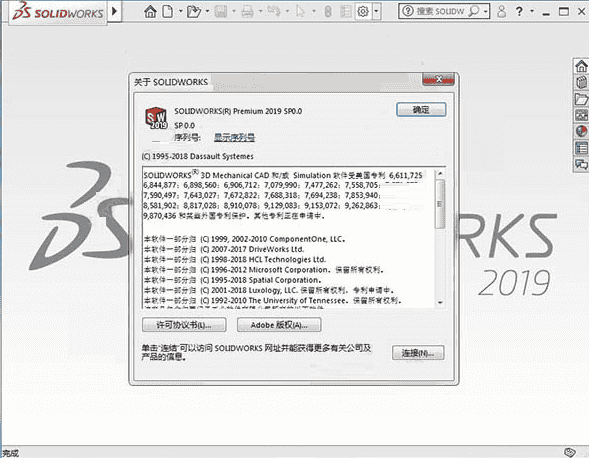Open File Explorer tab in task pane
589x458 pixels.
[581, 99]
